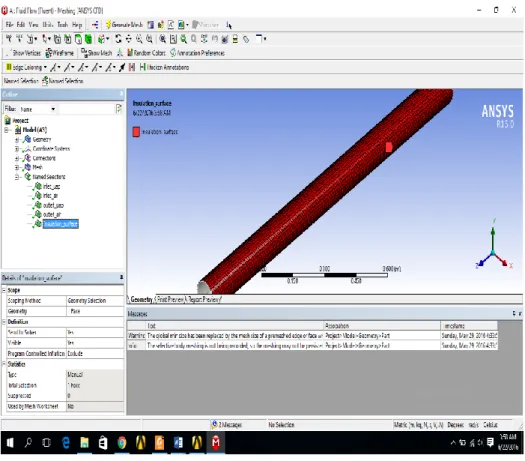Toggle the Magnifier Window icon

coord(173,39)
